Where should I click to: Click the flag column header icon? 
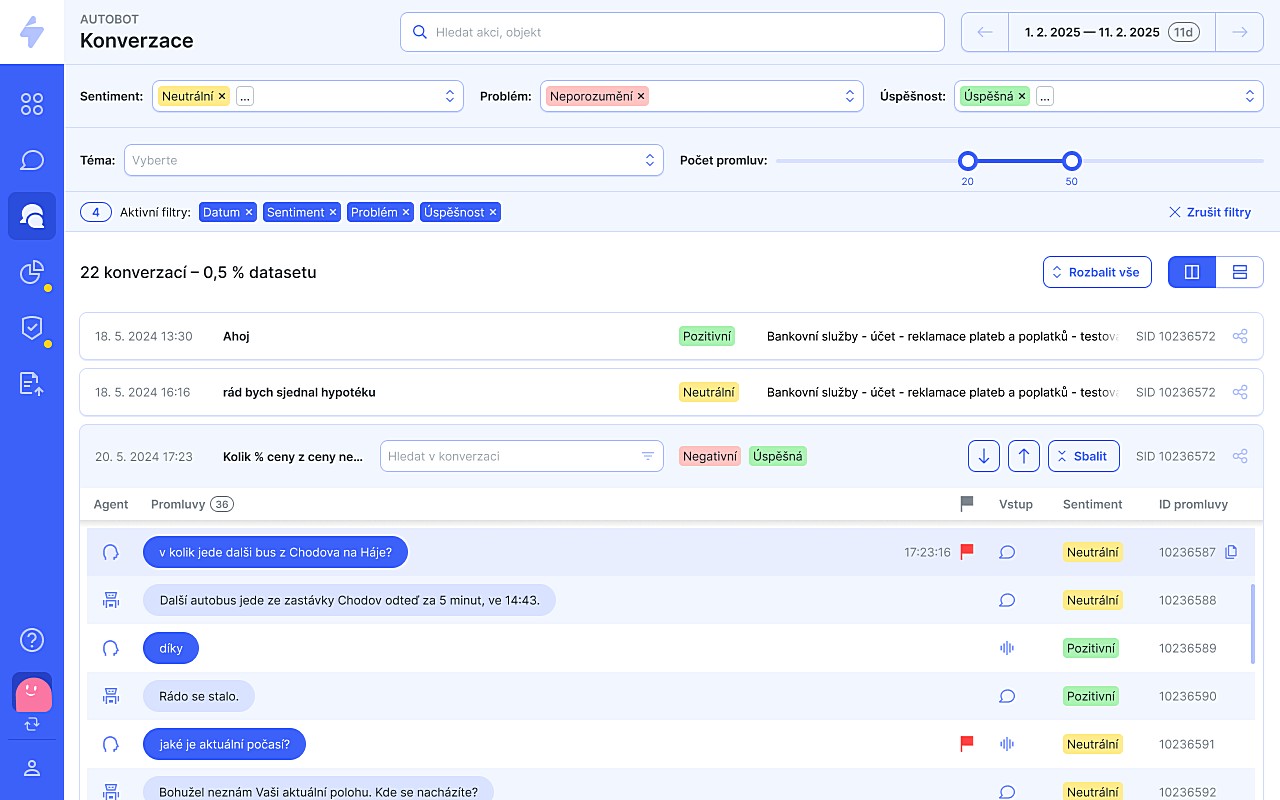point(967,504)
